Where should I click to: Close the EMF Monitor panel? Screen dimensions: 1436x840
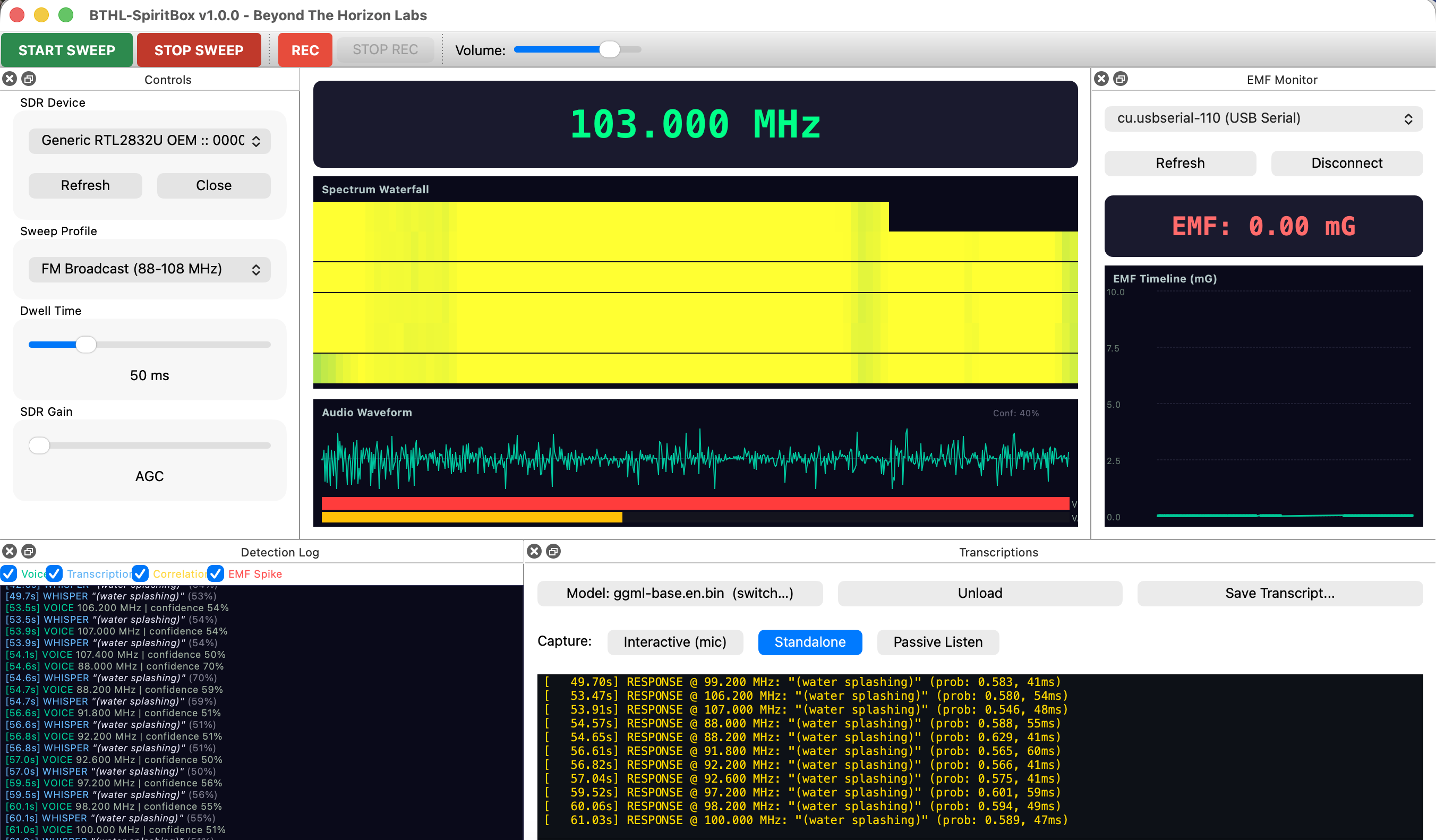pyautogui.click(x=1101, y=79)
